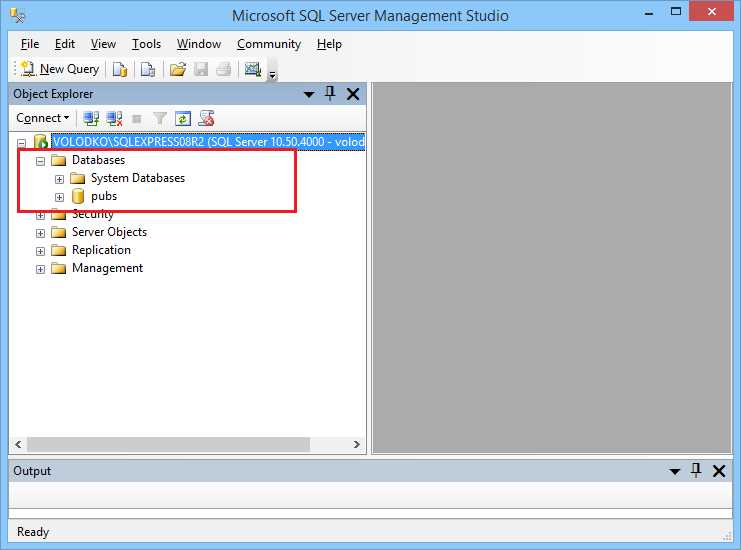741x550 pixels.
Task: Click the New Database Engine Query icon
Action: (120, 69)
